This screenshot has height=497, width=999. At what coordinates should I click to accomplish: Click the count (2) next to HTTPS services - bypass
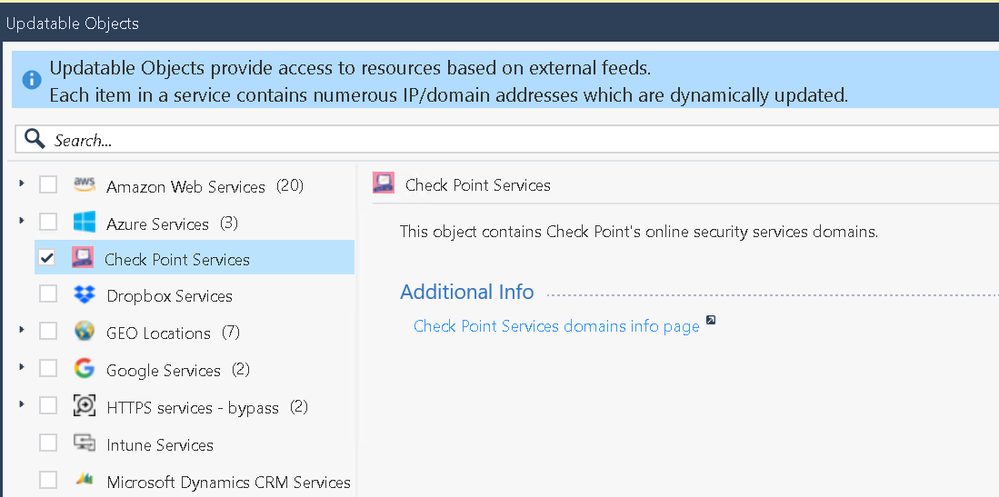[x=299, y=407]
